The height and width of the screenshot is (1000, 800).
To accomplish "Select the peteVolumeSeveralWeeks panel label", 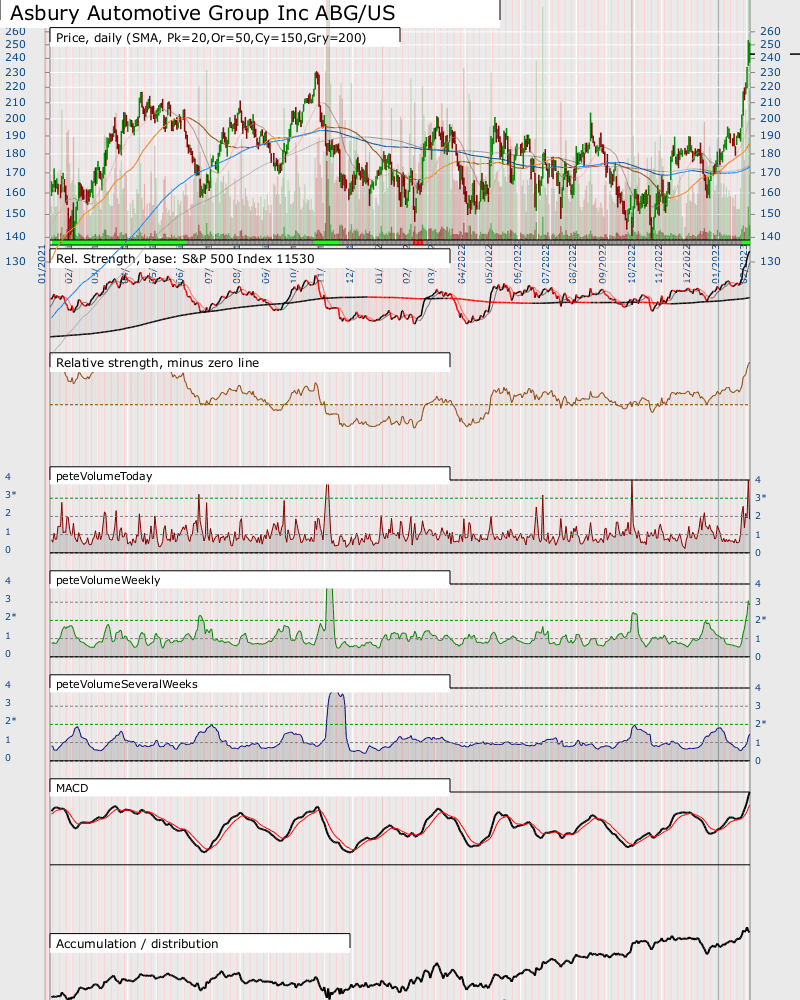I will pos(127,684).
